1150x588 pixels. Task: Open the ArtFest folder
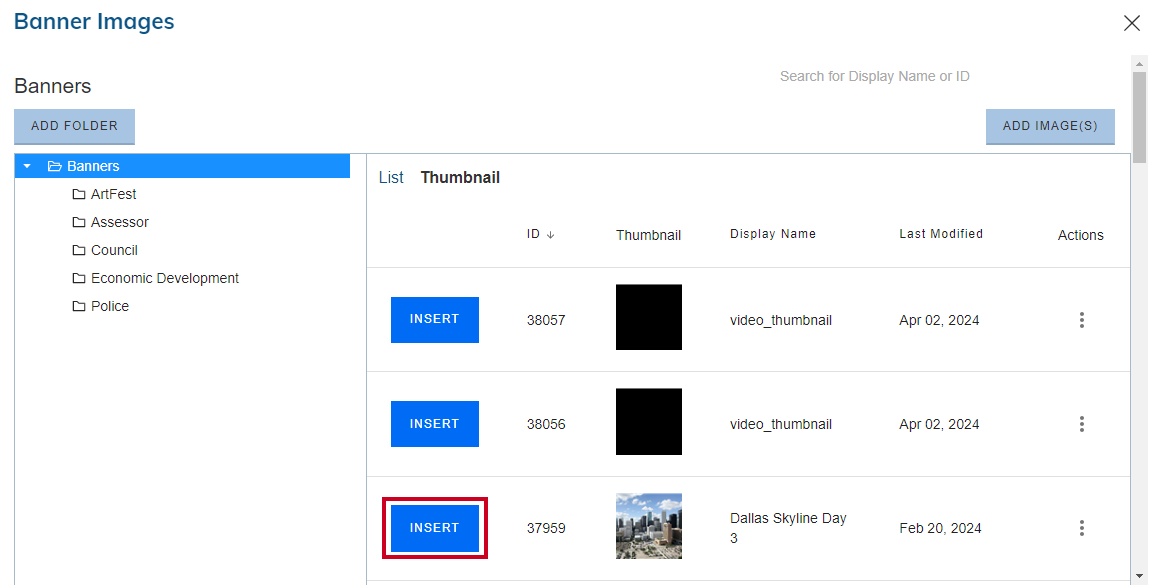(x=113, y=194)
